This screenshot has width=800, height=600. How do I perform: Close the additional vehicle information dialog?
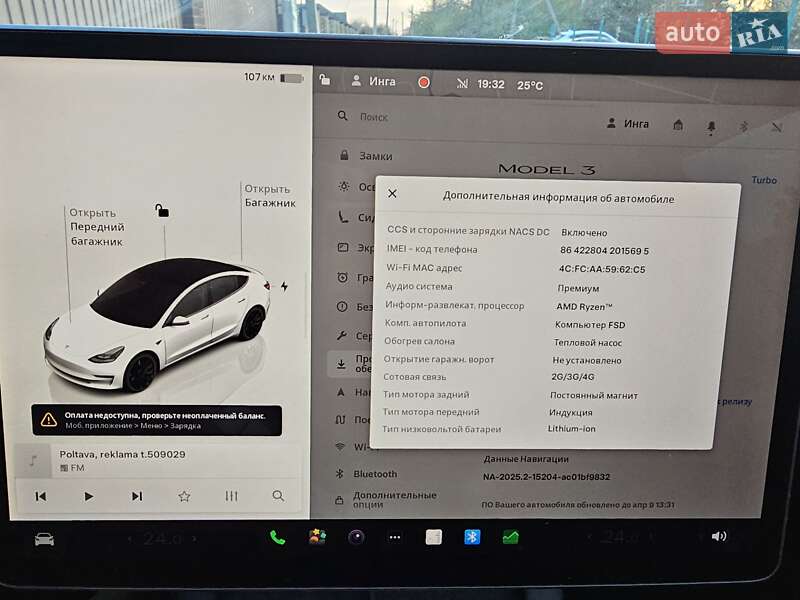pyautogui.click(x=392, y=193)
